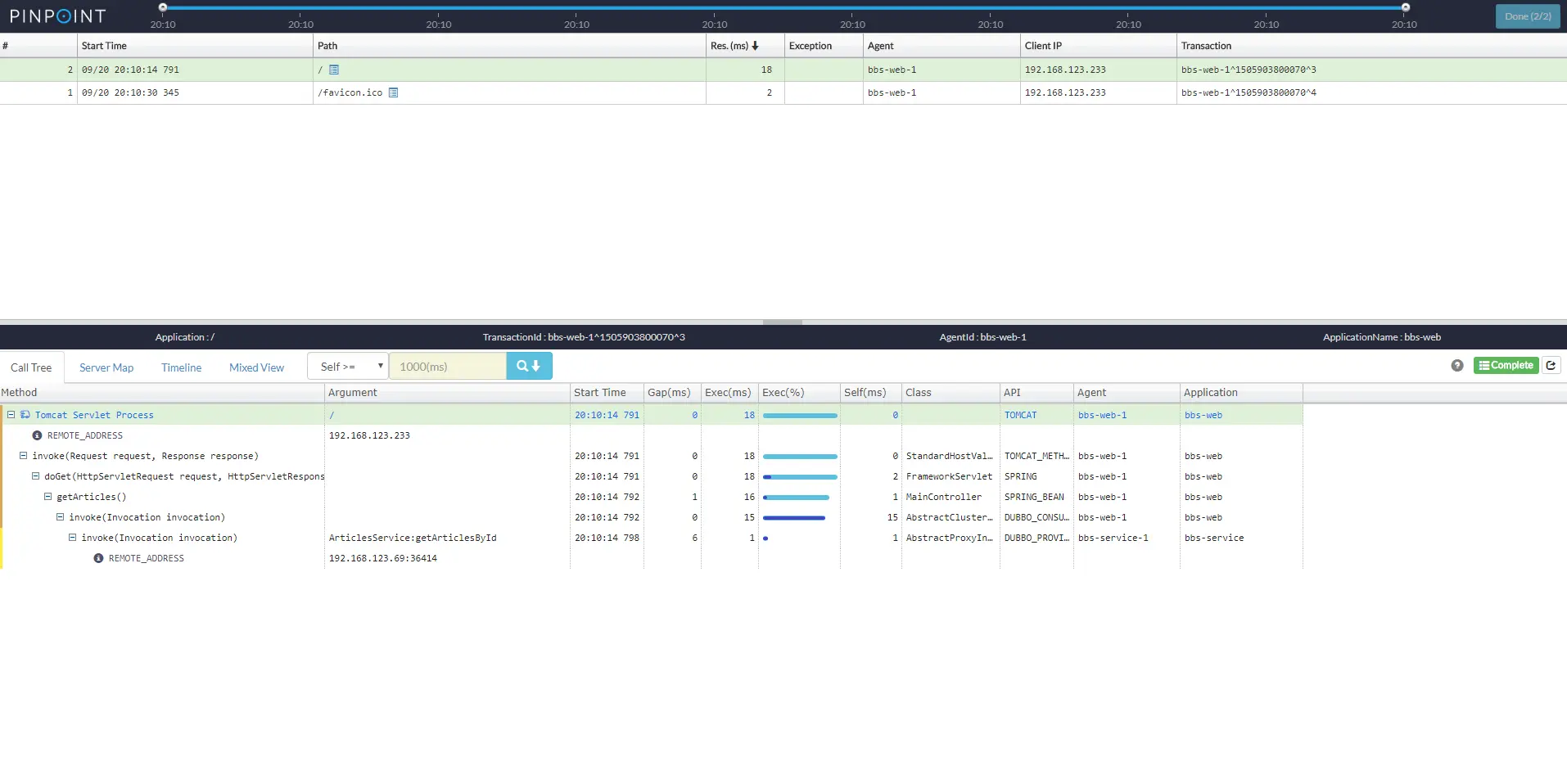Click the Exec(ms) column header
This screenshot has height=784, width=1567.
[x=729, y=393]
